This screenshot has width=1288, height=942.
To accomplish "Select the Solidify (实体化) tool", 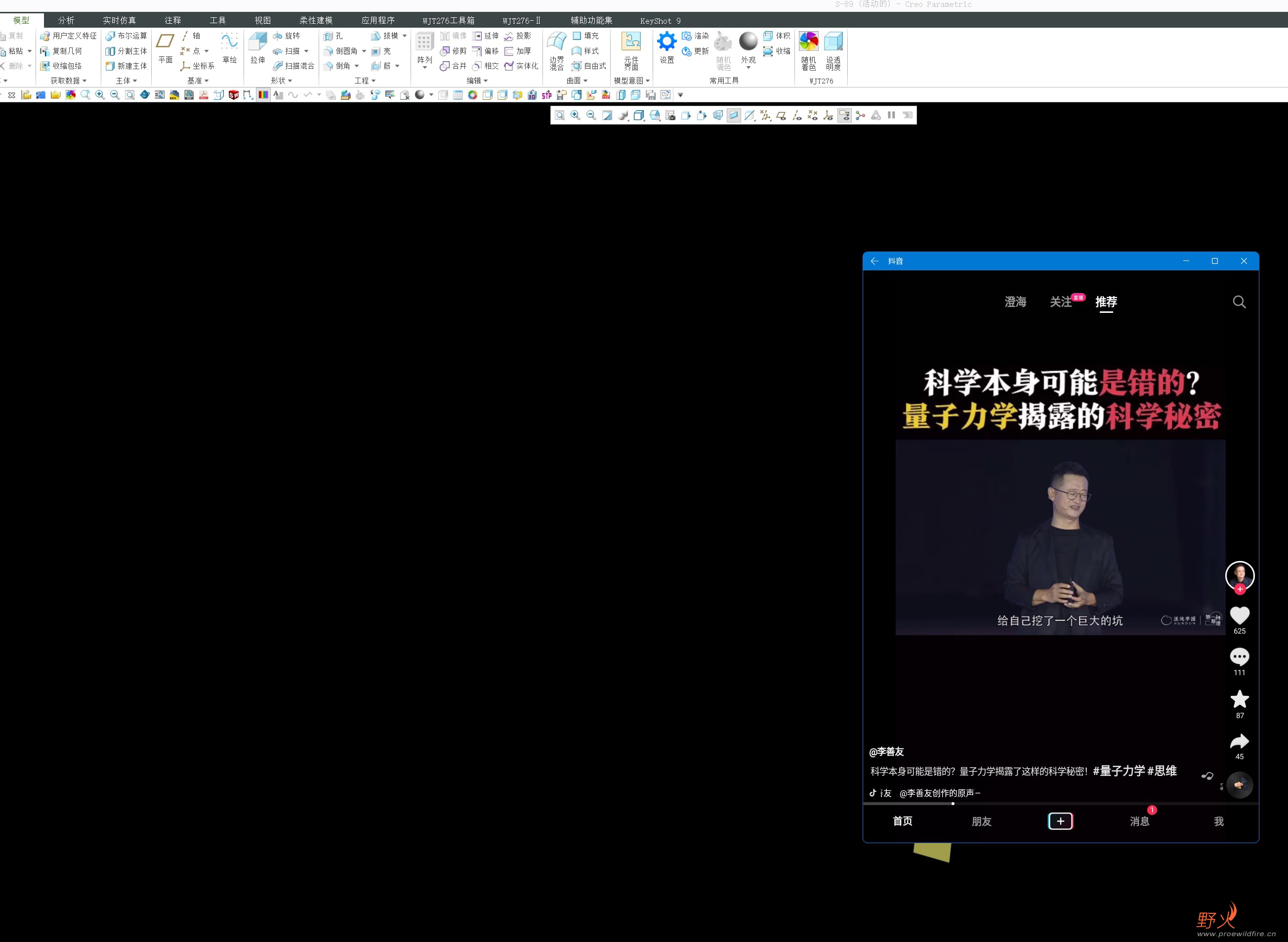I will 521,66.
